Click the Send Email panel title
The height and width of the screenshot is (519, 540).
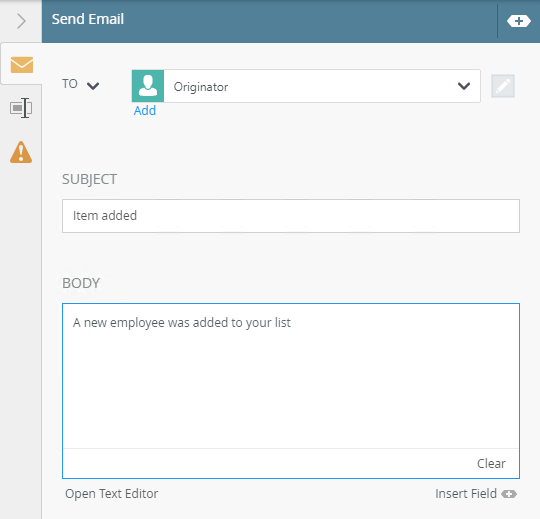click(88, 19)
